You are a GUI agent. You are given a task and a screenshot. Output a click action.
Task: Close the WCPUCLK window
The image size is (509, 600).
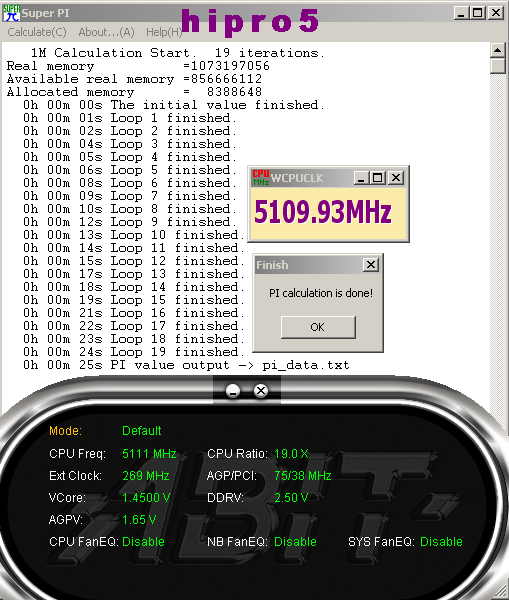396,178
